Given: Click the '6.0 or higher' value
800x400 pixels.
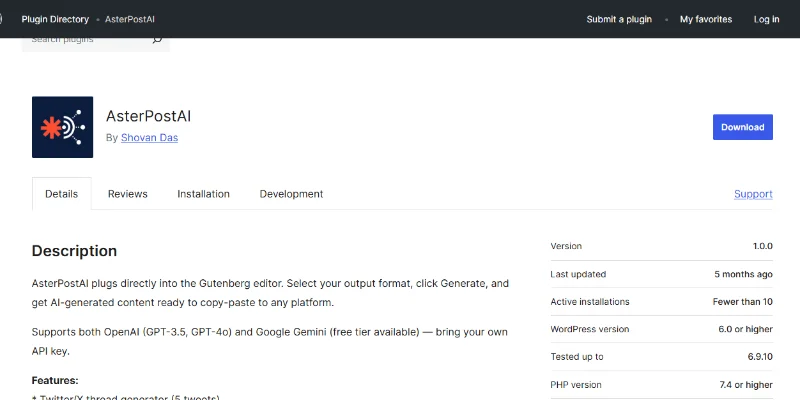Looking at the screenshot, I should coord(745,329).
